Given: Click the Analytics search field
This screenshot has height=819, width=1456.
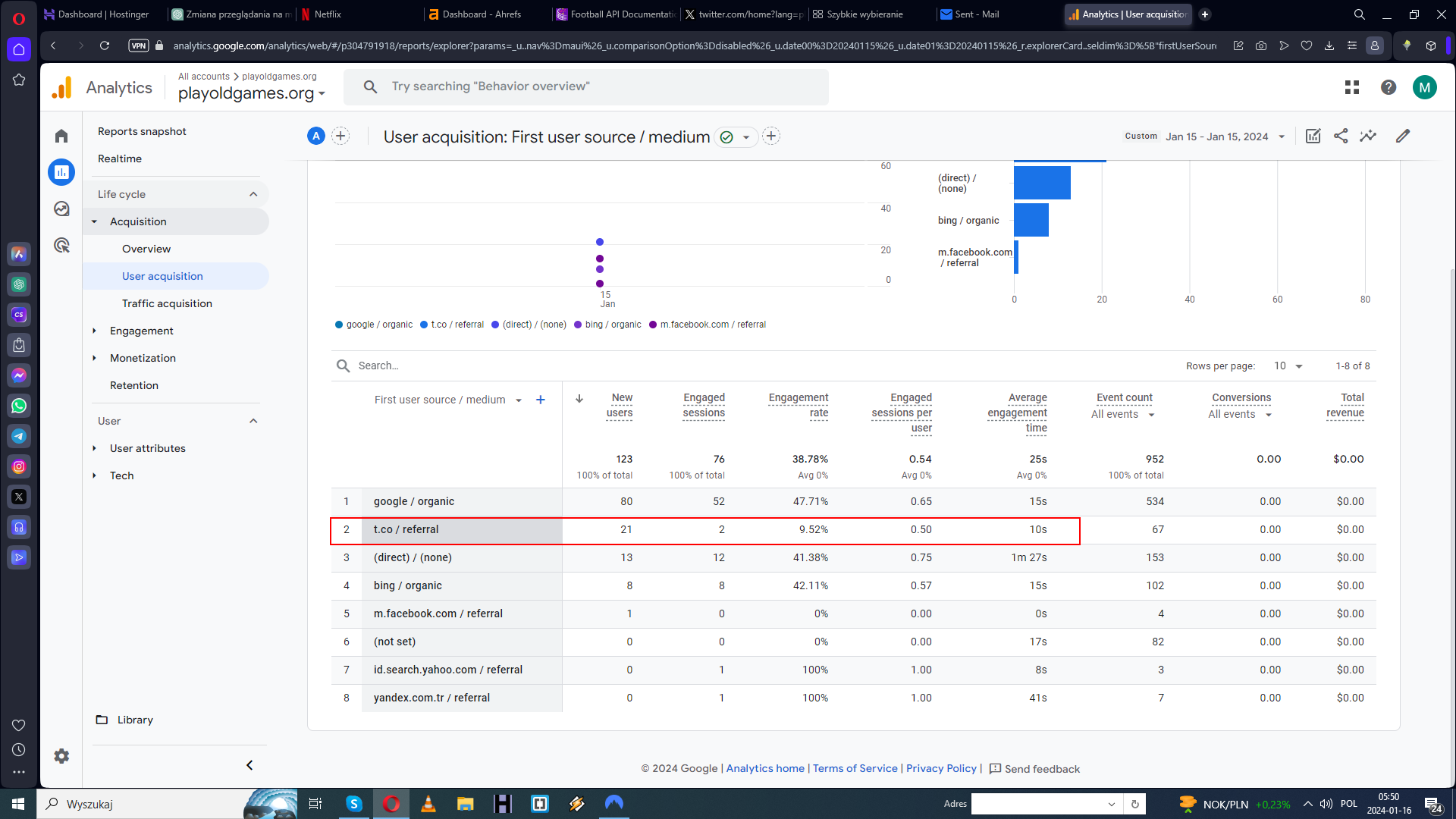Looking at the screenshot, I should pyautogui.click(x=585, y=87).
